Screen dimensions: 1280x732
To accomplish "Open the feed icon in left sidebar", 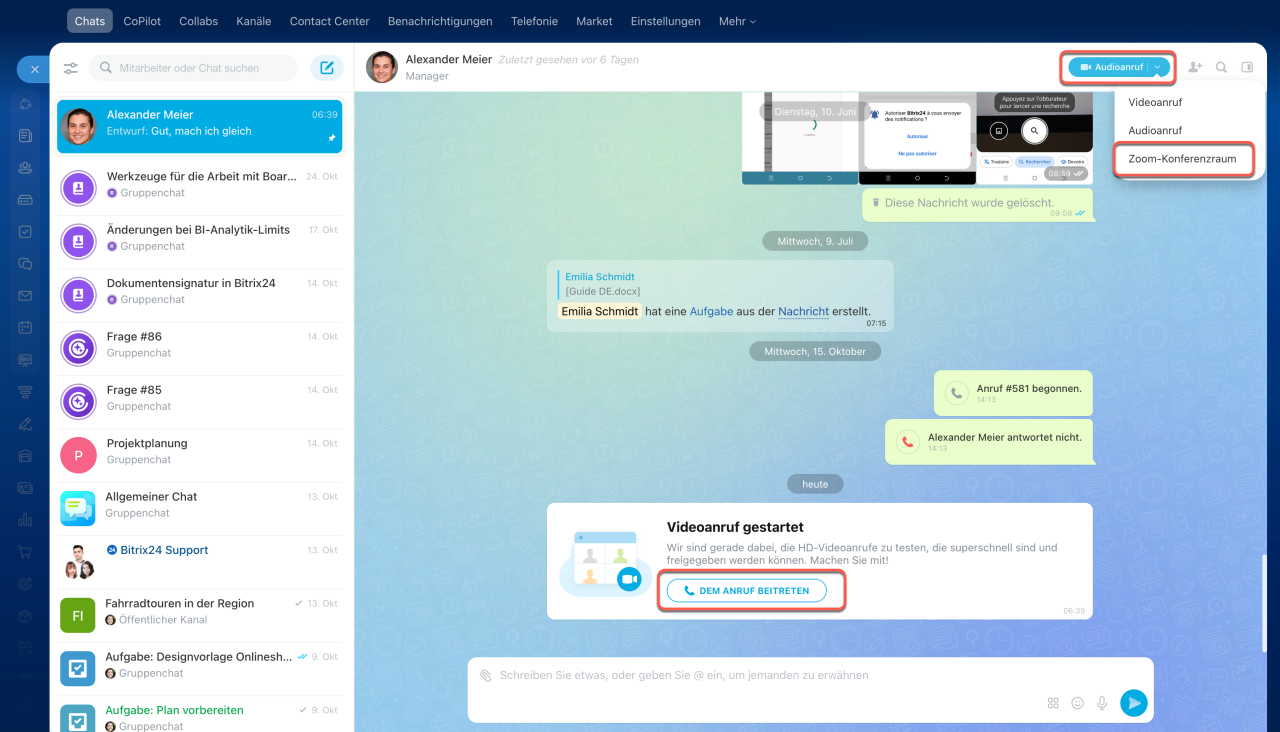I will pos(25,136).
